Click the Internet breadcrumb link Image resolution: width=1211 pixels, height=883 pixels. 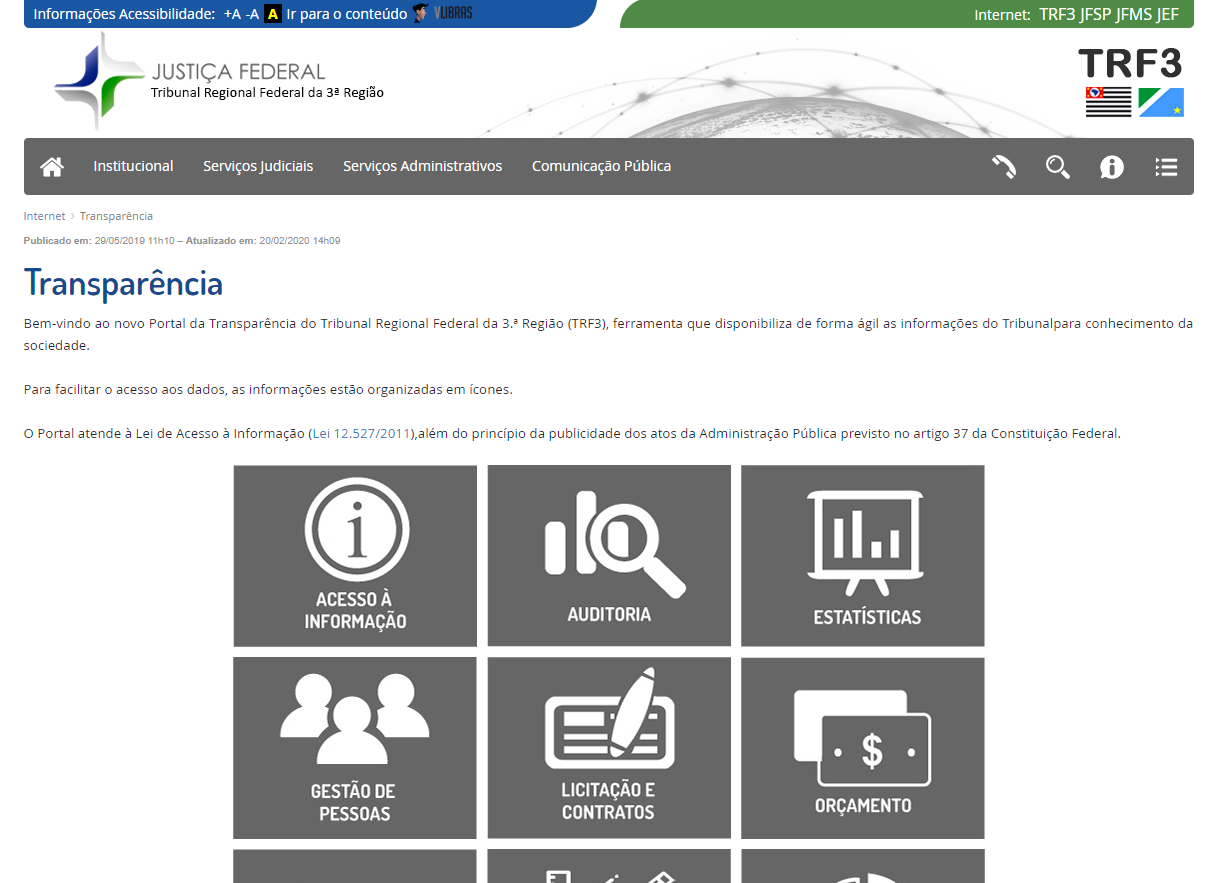click(44, 216)
